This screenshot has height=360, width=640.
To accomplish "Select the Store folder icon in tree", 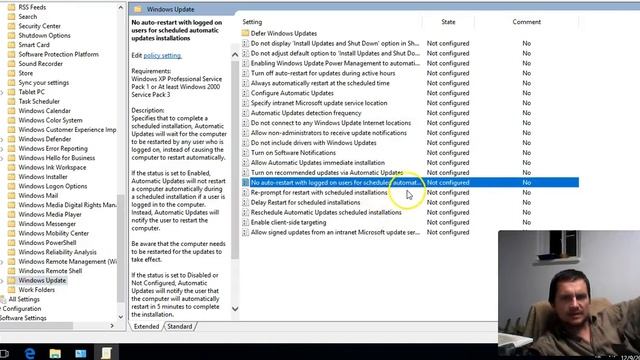I will [11, 73].
